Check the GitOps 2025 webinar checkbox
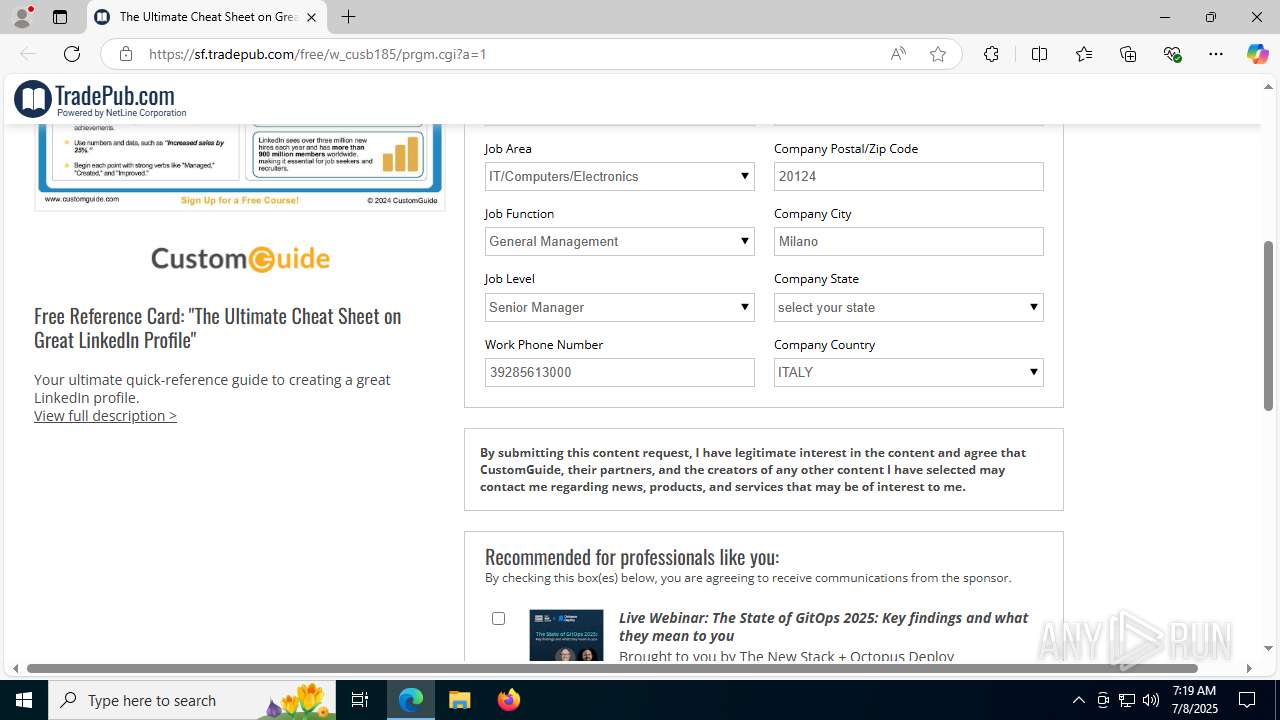 498,618
